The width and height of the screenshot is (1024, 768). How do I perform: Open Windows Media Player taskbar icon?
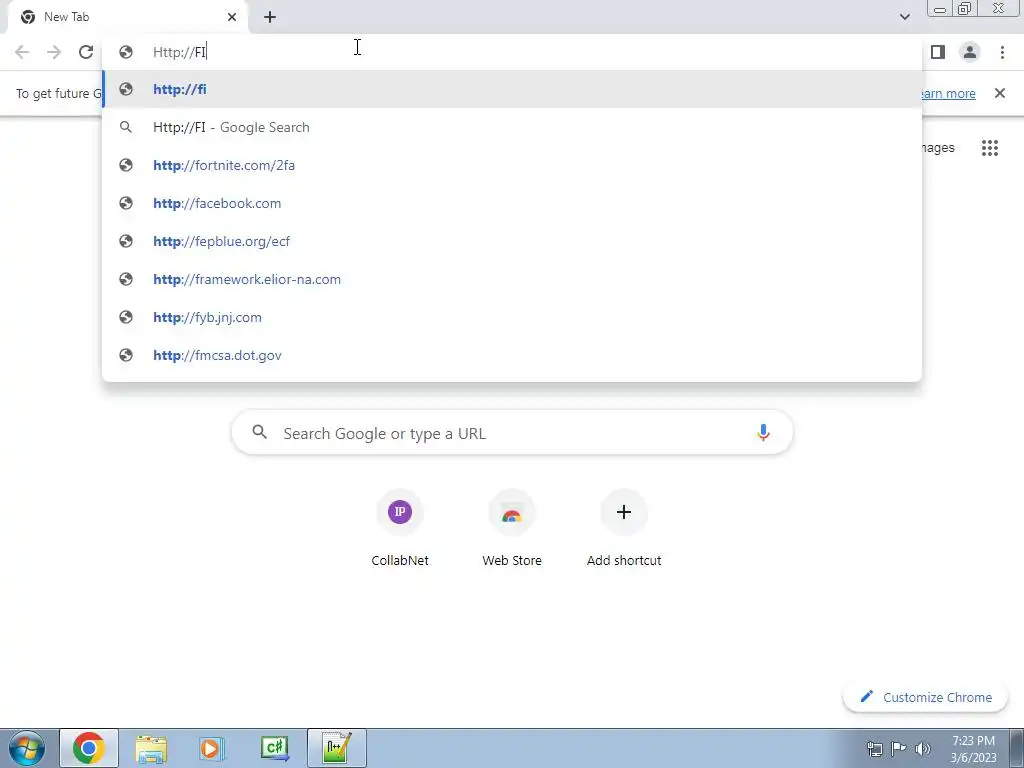pos(213,748)
